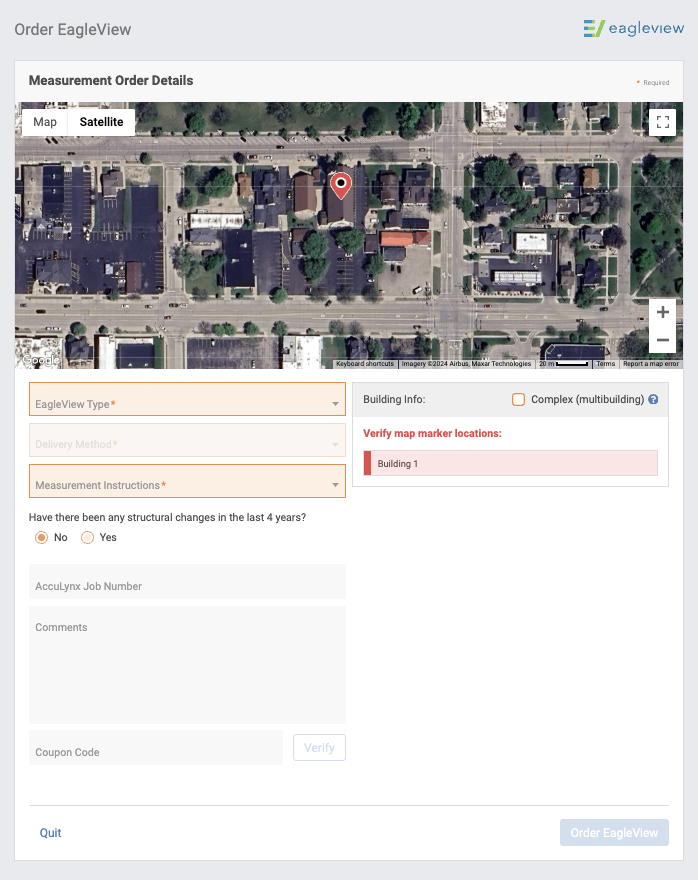
Task: Open Complex multibuilding help question icon
Action: (653, 399)
